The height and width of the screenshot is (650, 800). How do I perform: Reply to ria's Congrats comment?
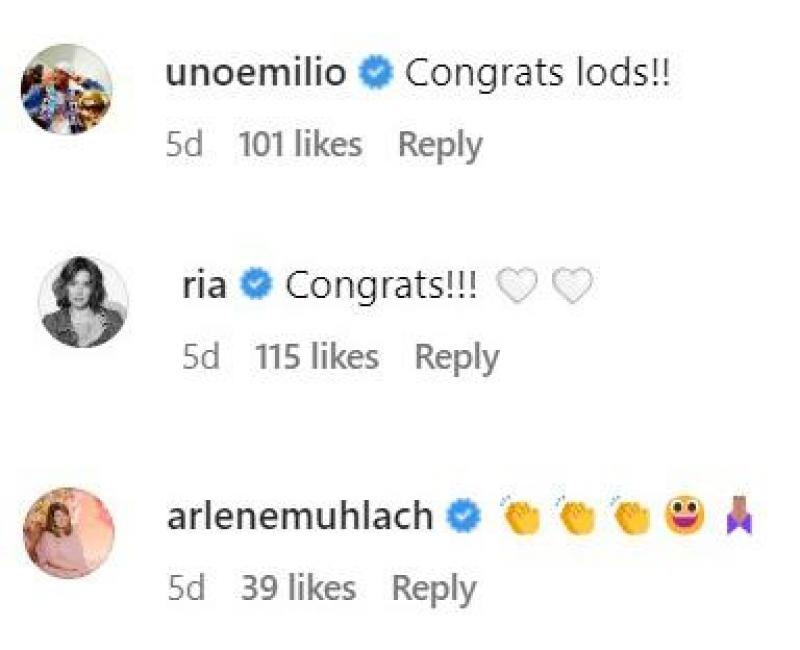coord(456,357)
